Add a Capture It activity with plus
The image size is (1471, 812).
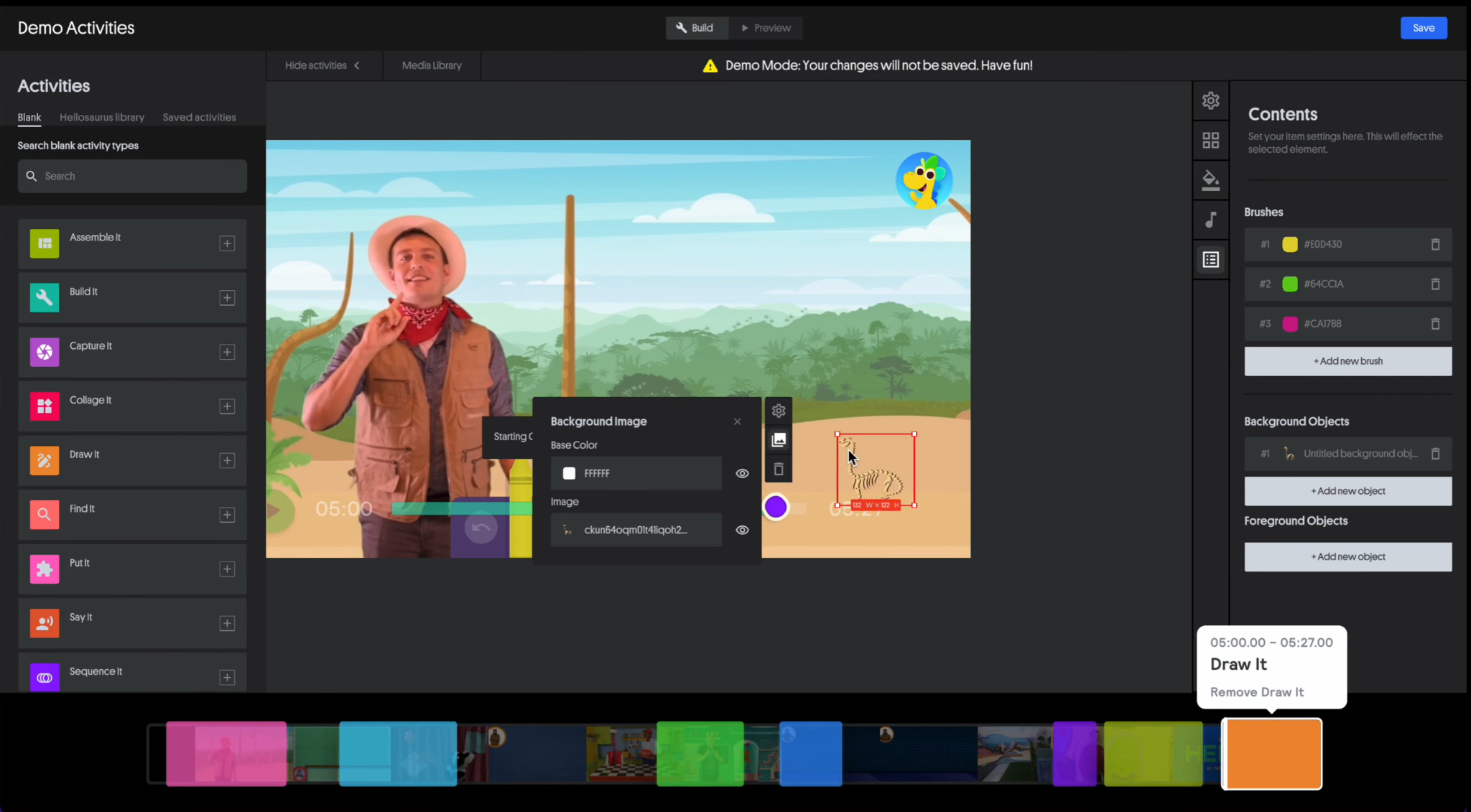pos(227,352)
